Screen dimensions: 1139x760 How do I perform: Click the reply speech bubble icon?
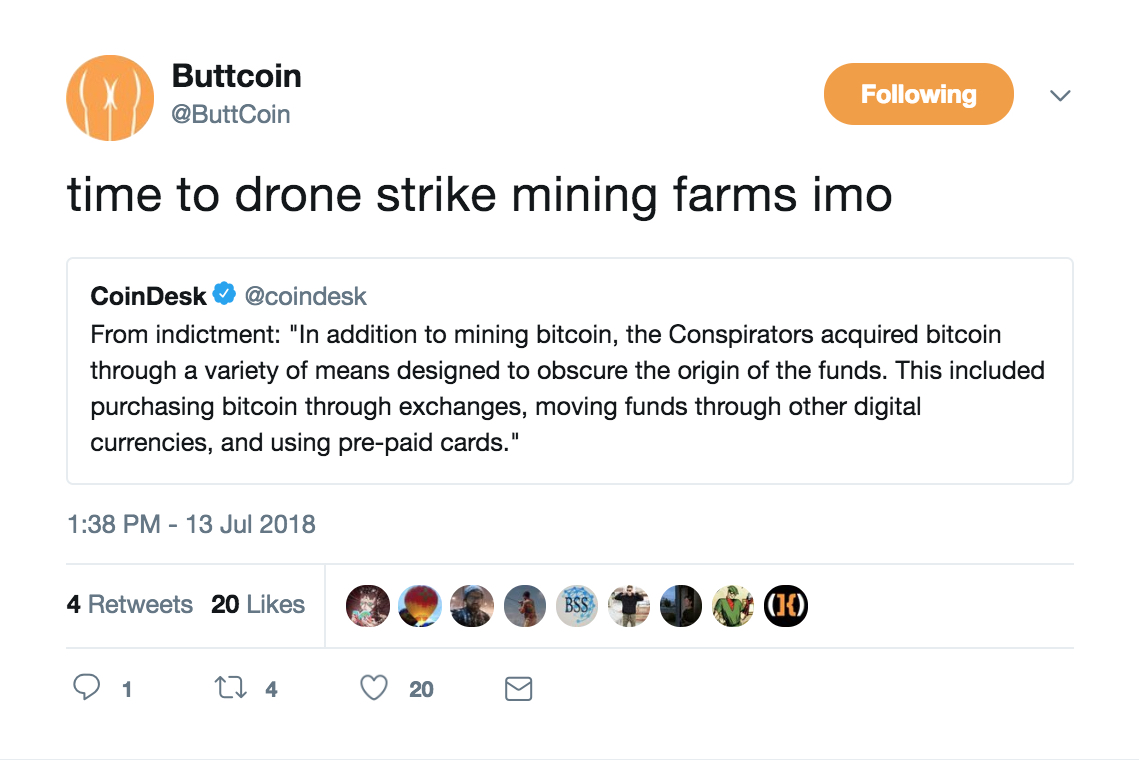pos(88,688)
